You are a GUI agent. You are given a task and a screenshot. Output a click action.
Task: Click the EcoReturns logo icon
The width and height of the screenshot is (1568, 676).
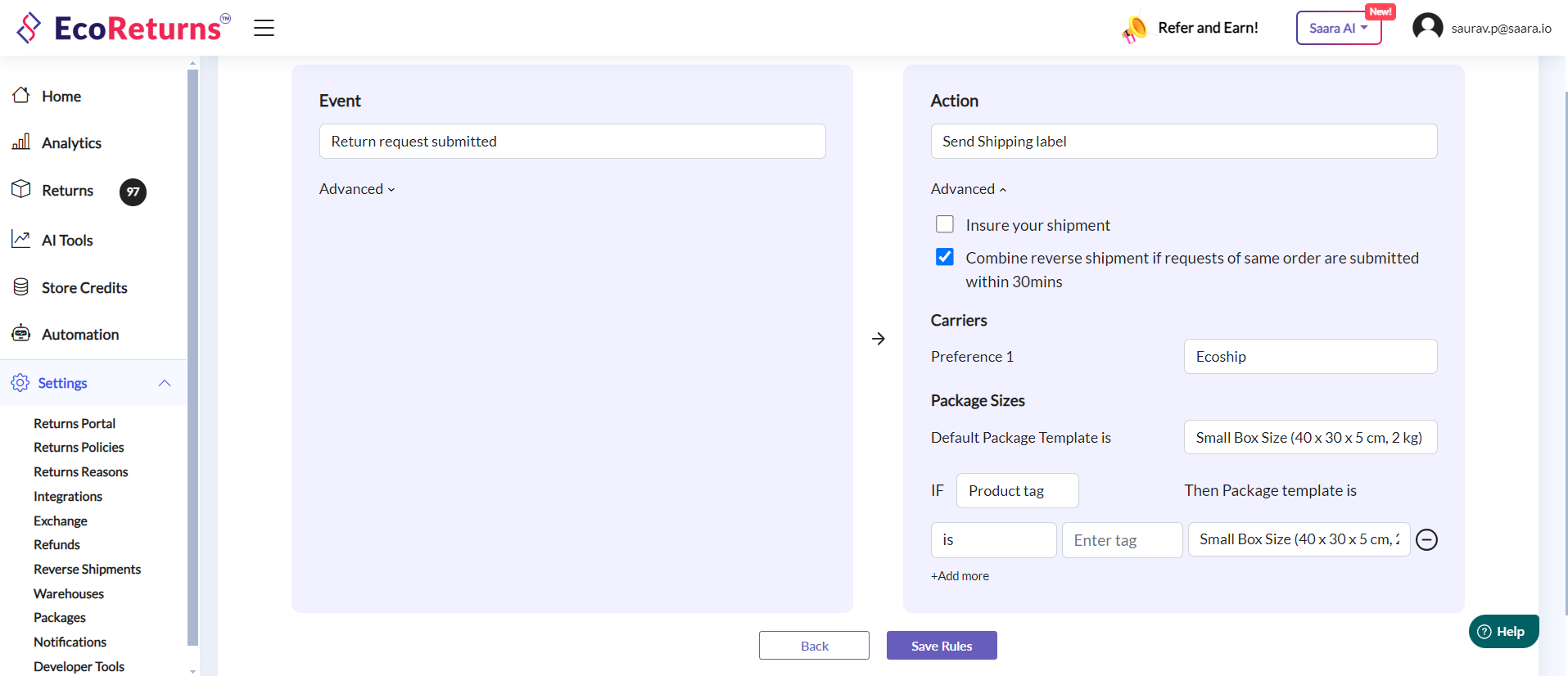pos(29,28)
